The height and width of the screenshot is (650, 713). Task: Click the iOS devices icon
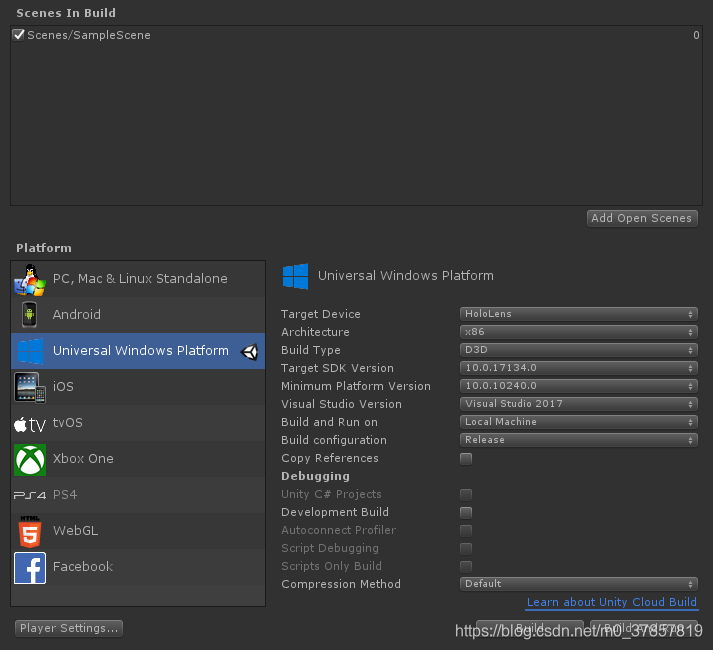pos(30,387)
